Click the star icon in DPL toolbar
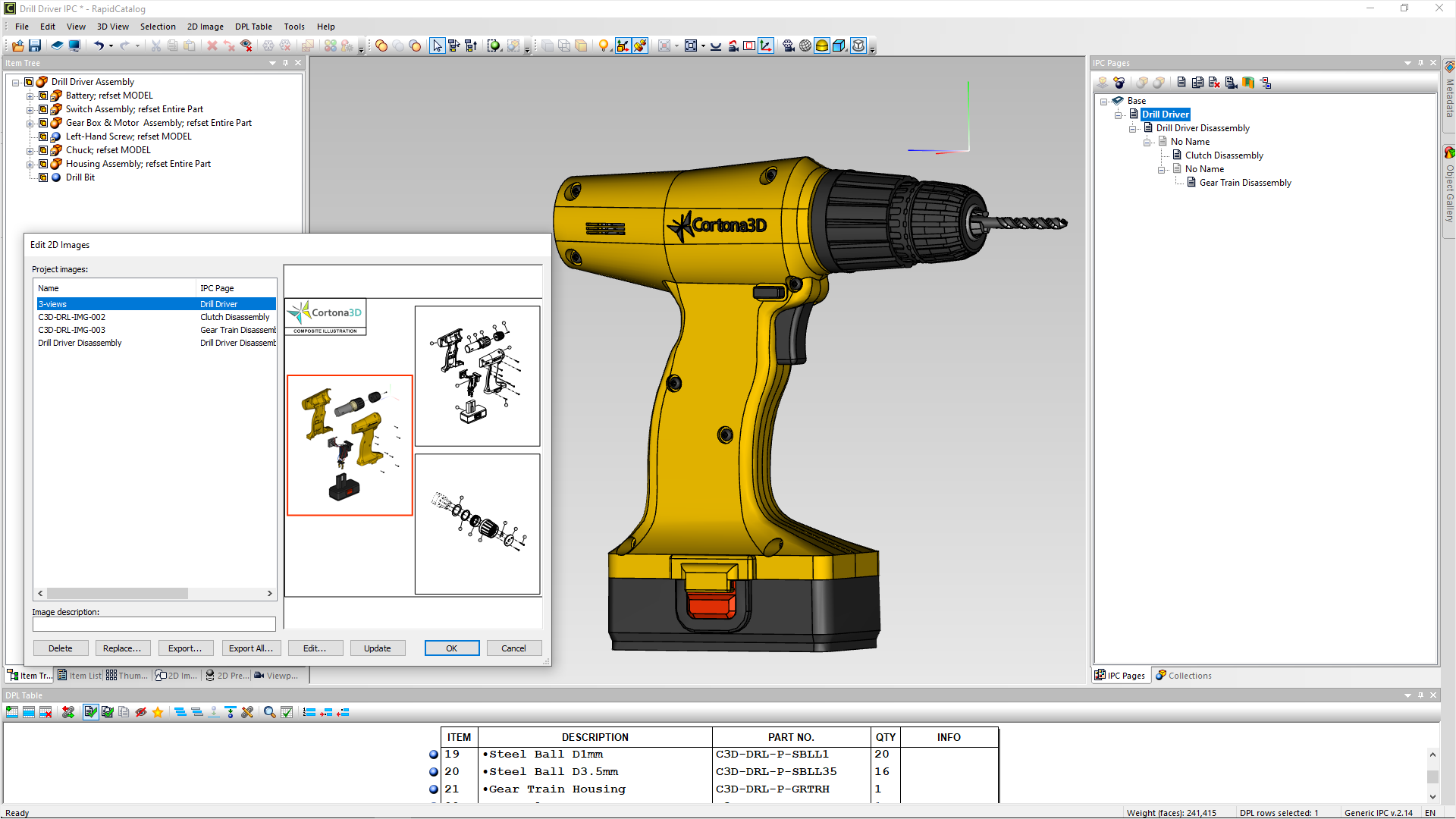The height and width of the screenshot is (819, 1456). [158, 712]
